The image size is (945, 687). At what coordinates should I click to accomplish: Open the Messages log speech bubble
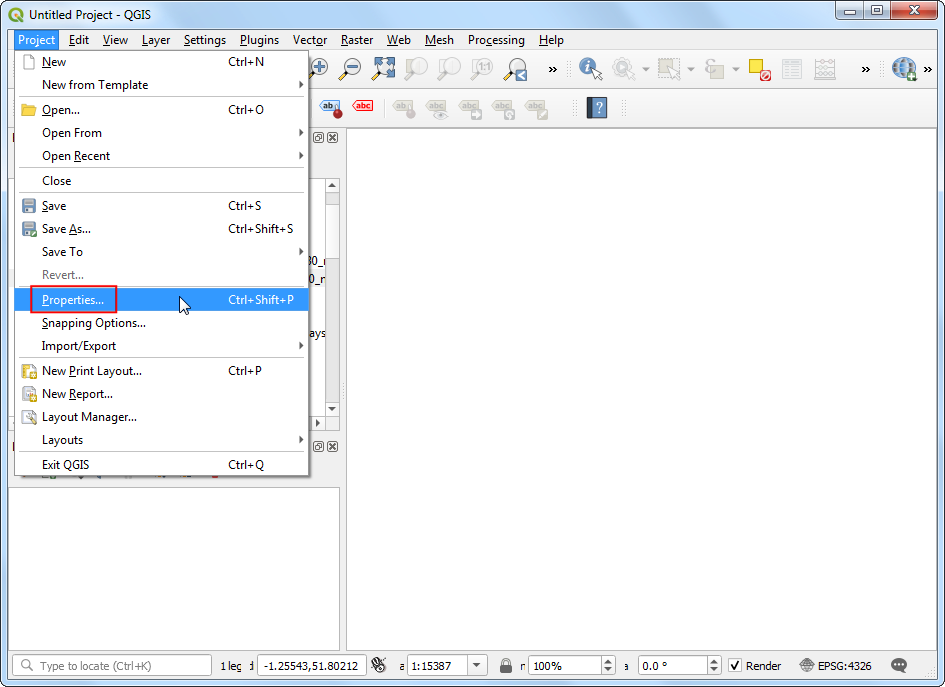899,665
